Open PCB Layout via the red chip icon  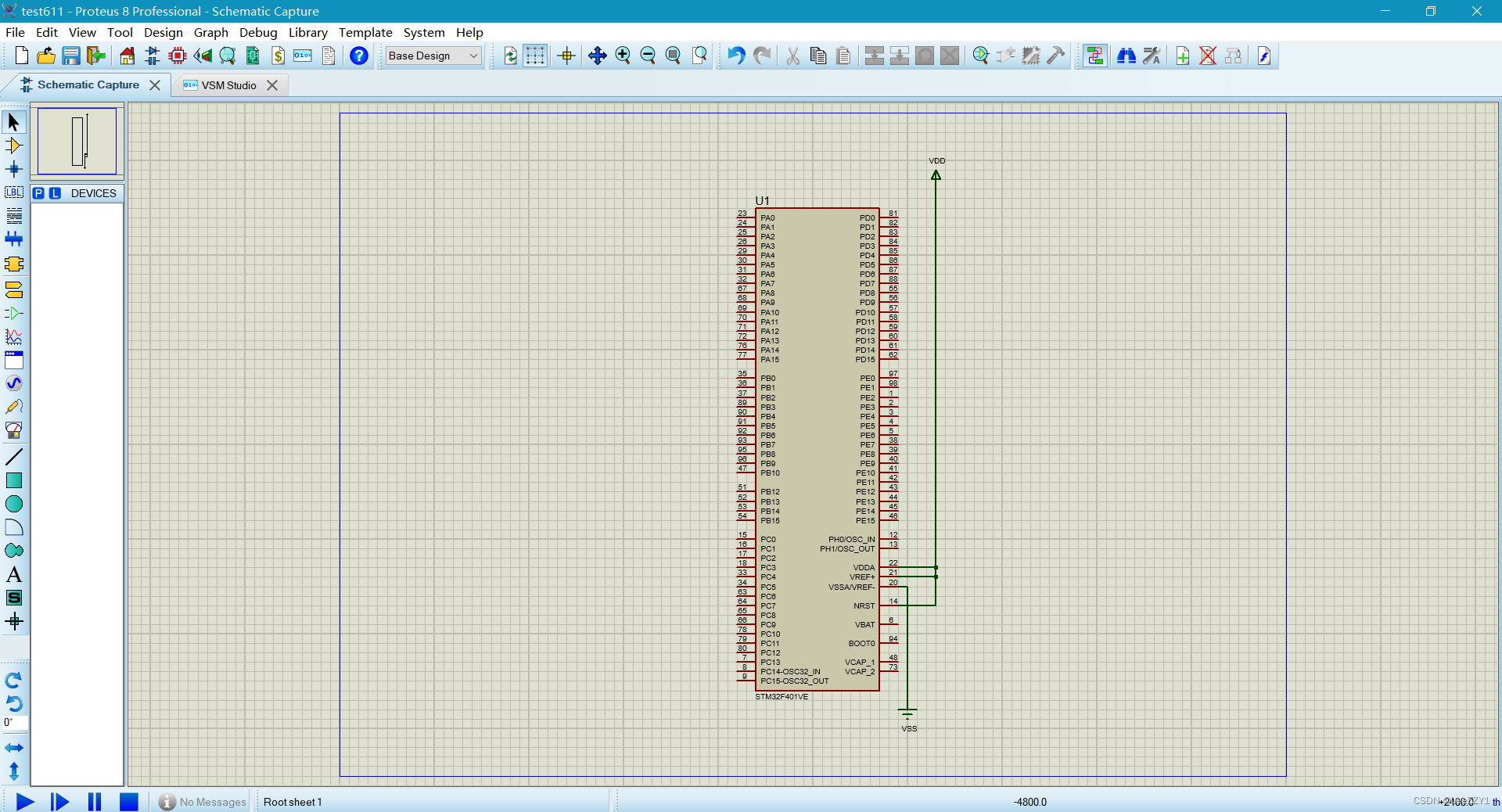tap(178, 56)
